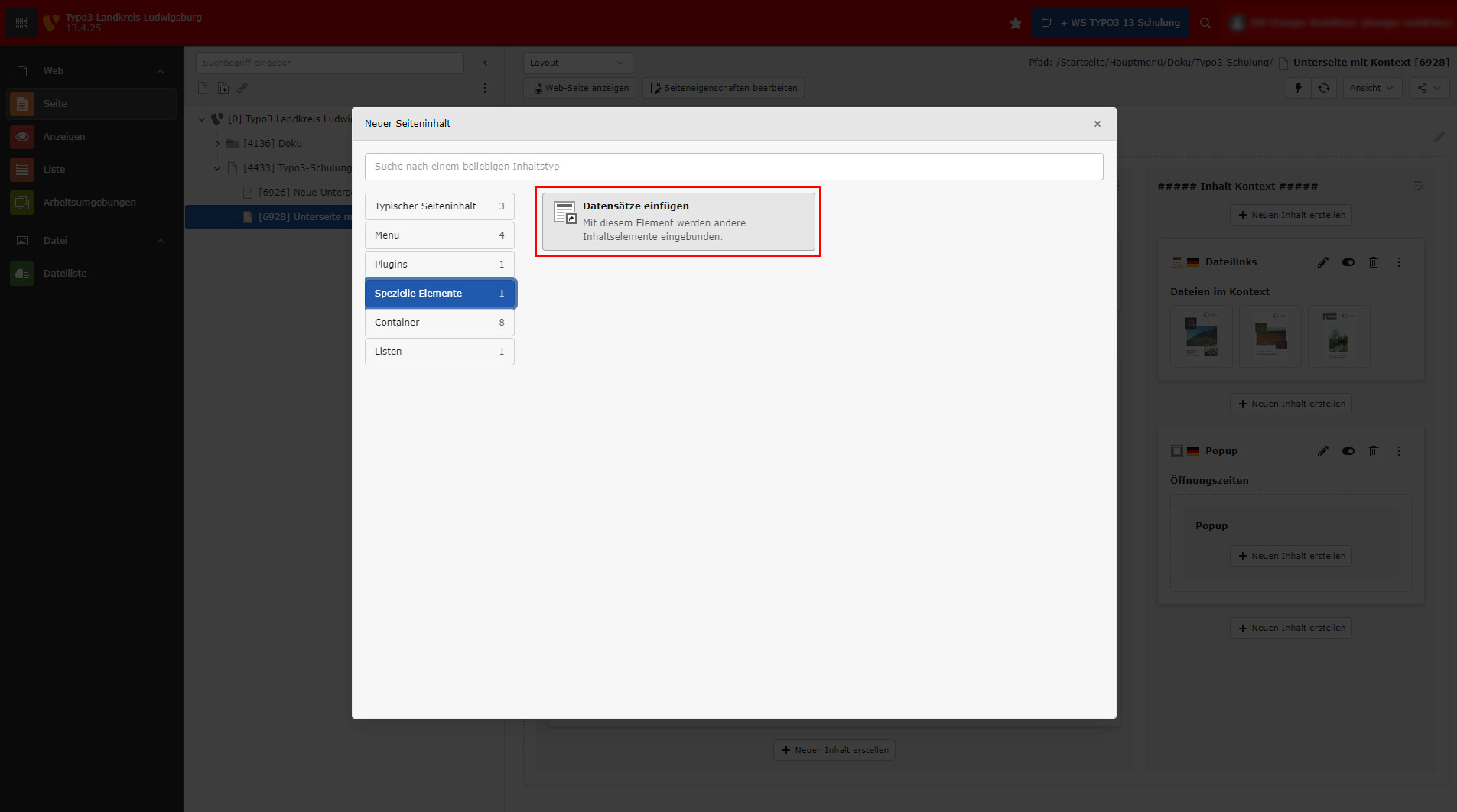Delete the Popup content element
This screenshot has height=812, width=1457.
tap(1374, 451)
